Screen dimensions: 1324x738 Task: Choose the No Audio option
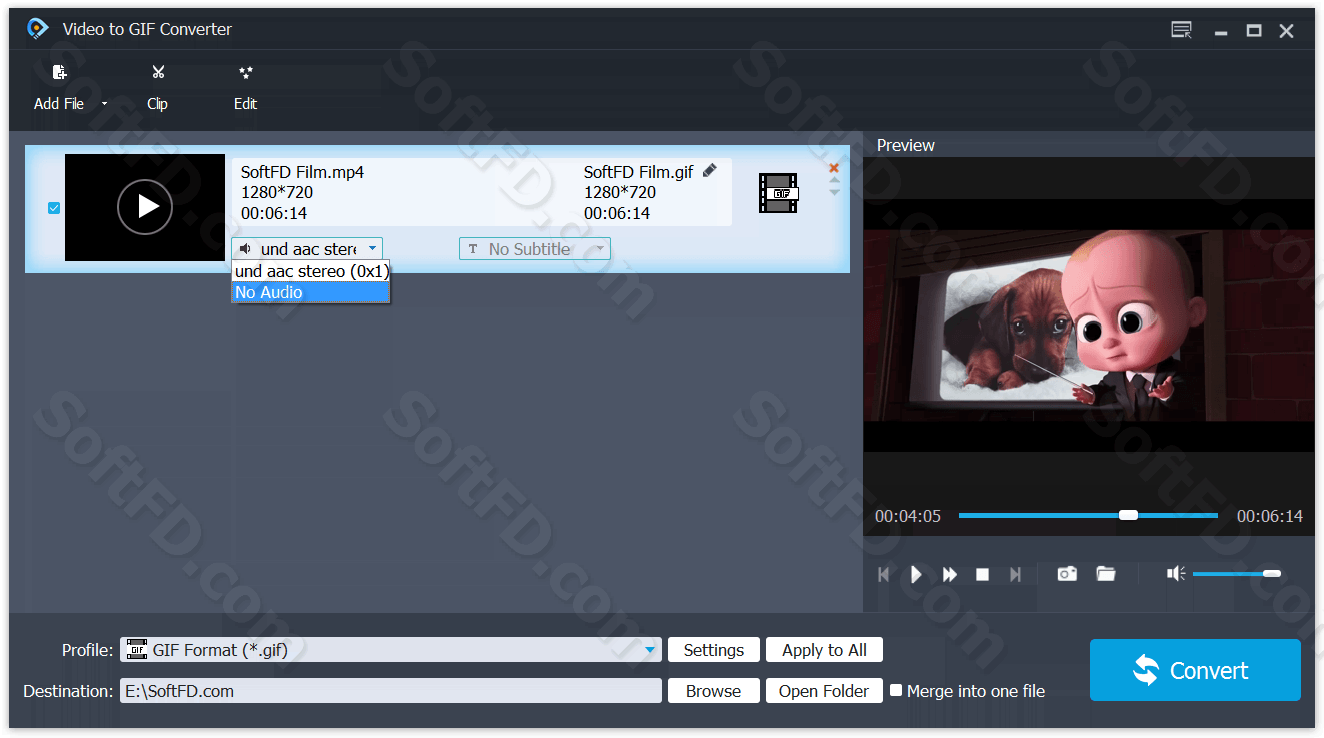[x=311, y=292]
